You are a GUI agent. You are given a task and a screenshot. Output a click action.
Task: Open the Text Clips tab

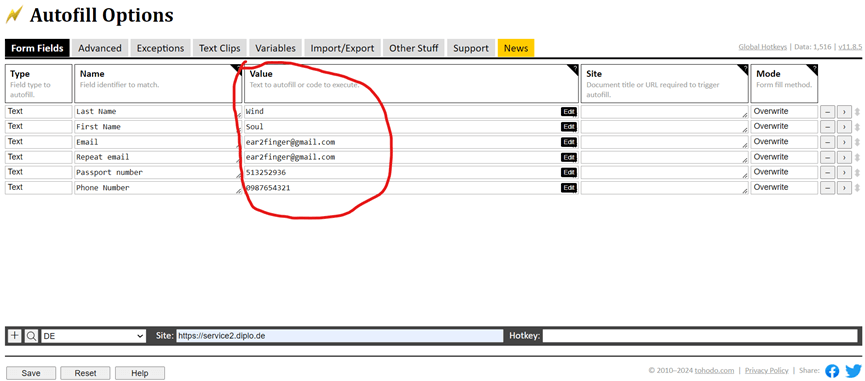pyautogui.click(x=220, y=48)
